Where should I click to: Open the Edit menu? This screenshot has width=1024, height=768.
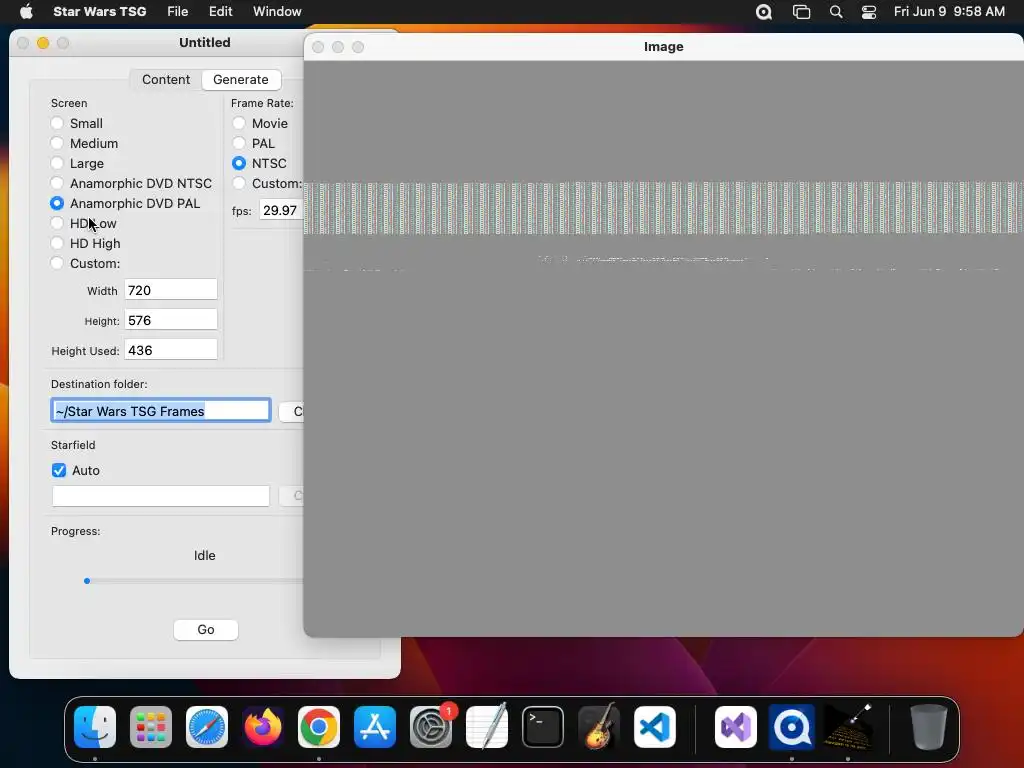coord(221,11)
